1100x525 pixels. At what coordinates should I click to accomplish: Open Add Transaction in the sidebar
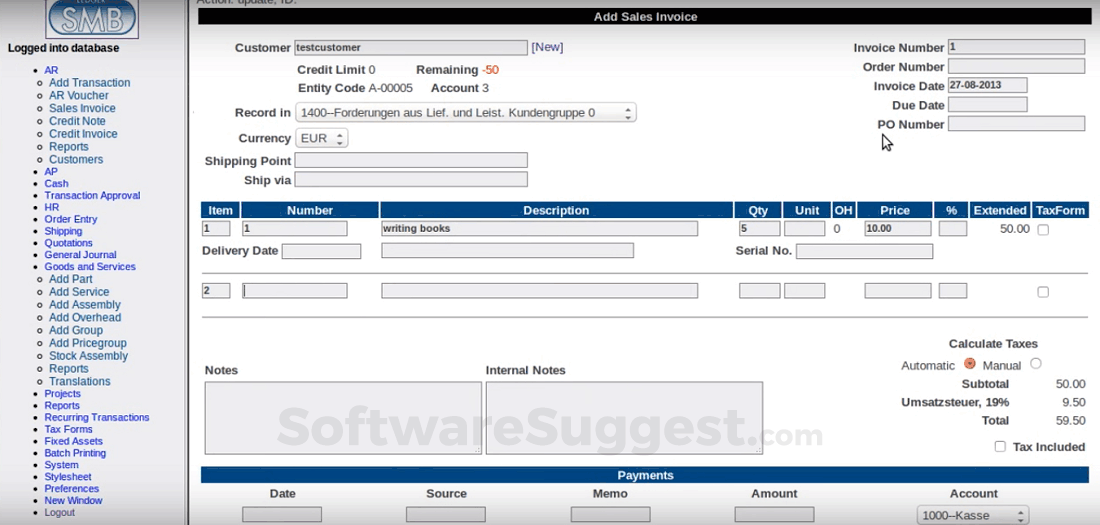click(89, 83)
